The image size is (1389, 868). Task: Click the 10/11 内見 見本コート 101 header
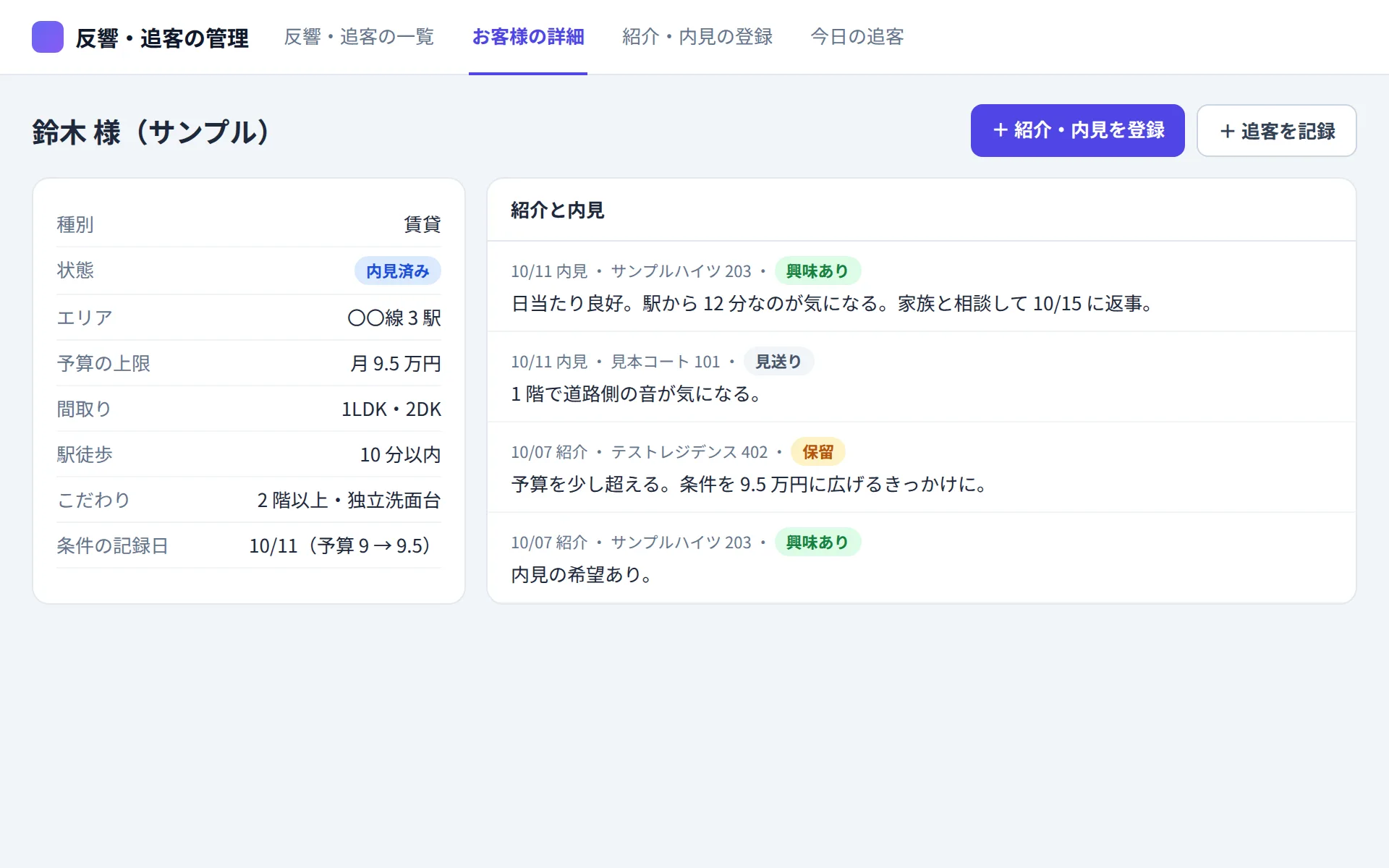pyautogui.click(x=616, y=362)
